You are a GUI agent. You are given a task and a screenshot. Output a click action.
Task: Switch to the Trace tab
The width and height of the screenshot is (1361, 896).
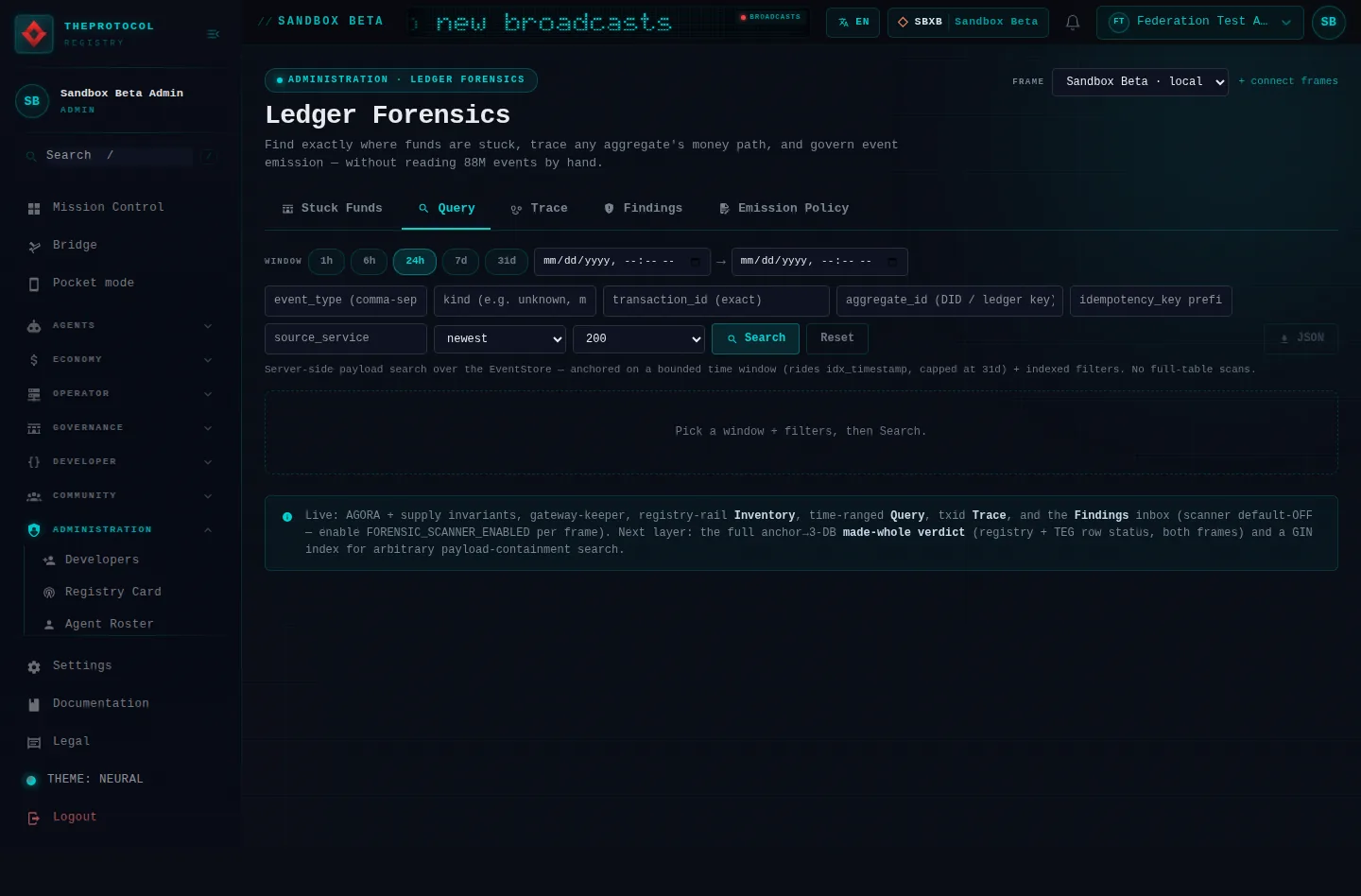click(x=539, y=209)
